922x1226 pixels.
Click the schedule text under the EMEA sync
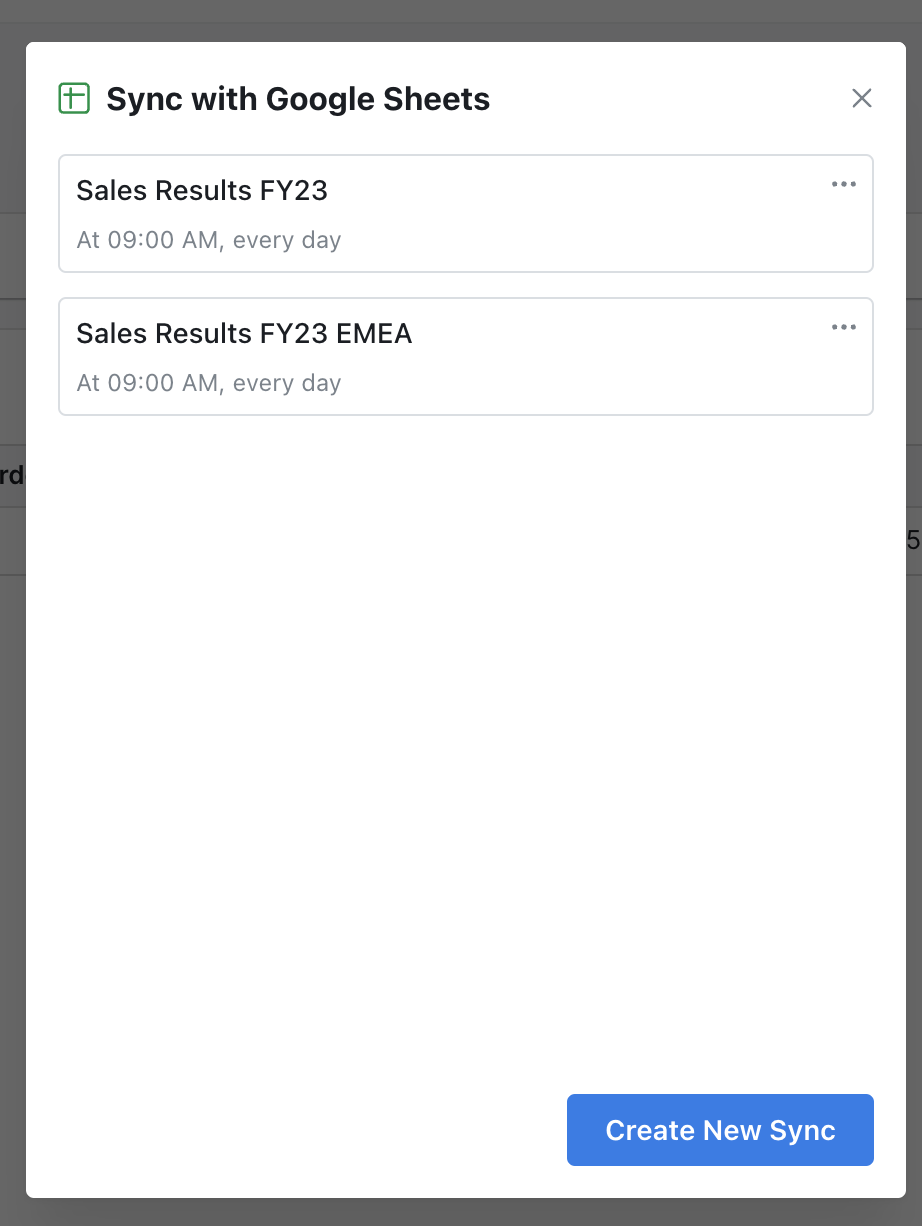[x=209, y=383]
